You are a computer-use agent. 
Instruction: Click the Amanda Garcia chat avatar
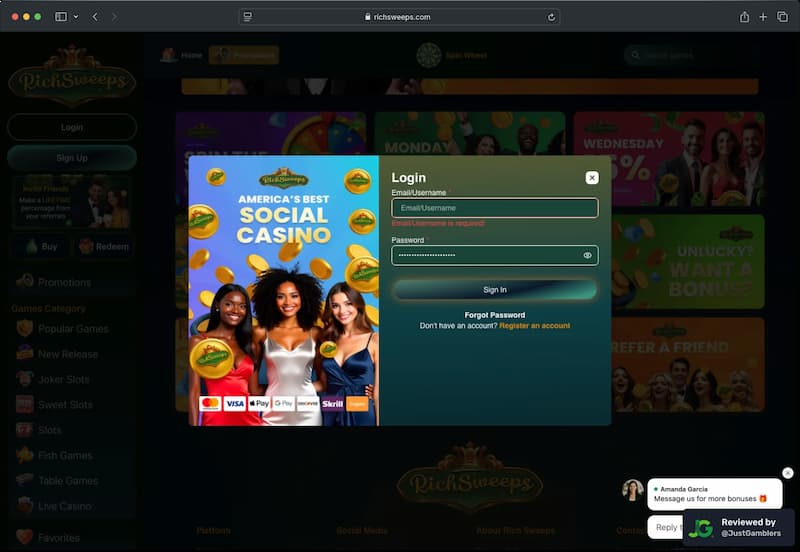pyautogui.click(x=633, y=490)
